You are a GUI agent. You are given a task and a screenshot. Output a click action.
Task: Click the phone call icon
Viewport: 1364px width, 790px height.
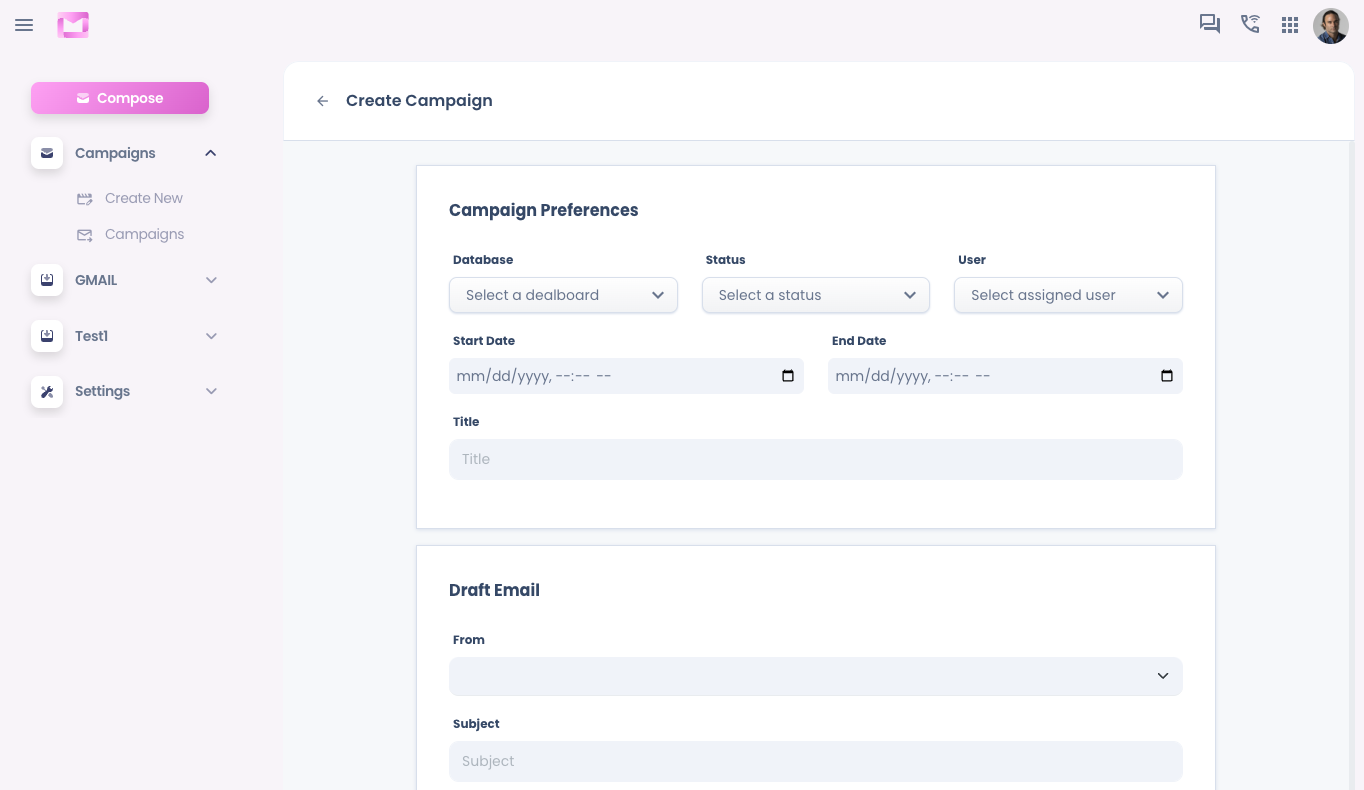pyautogui.click(x=1250, y=25)
